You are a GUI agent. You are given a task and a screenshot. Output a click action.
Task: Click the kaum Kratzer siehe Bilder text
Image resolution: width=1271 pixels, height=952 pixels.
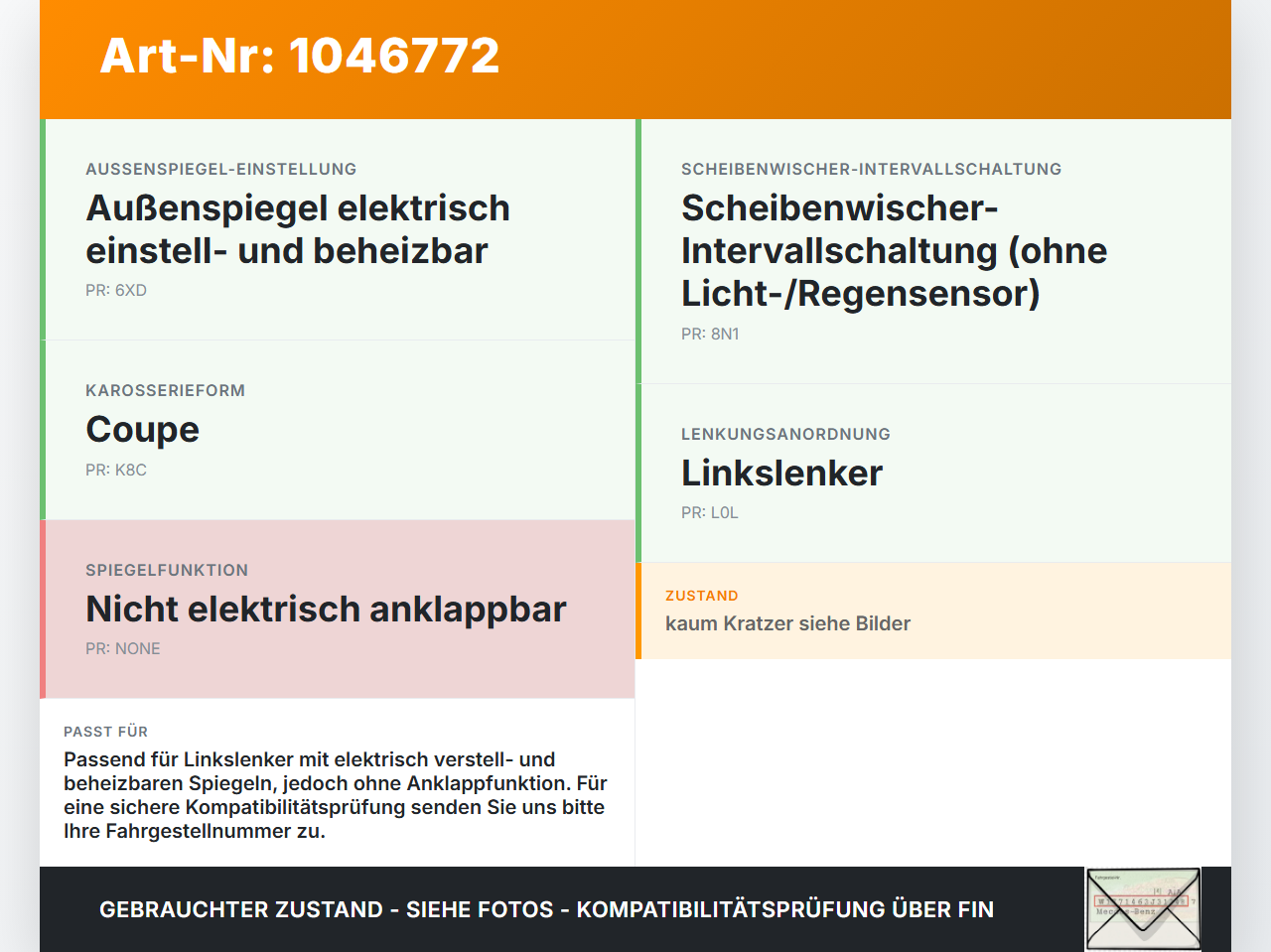click(787, 623)
